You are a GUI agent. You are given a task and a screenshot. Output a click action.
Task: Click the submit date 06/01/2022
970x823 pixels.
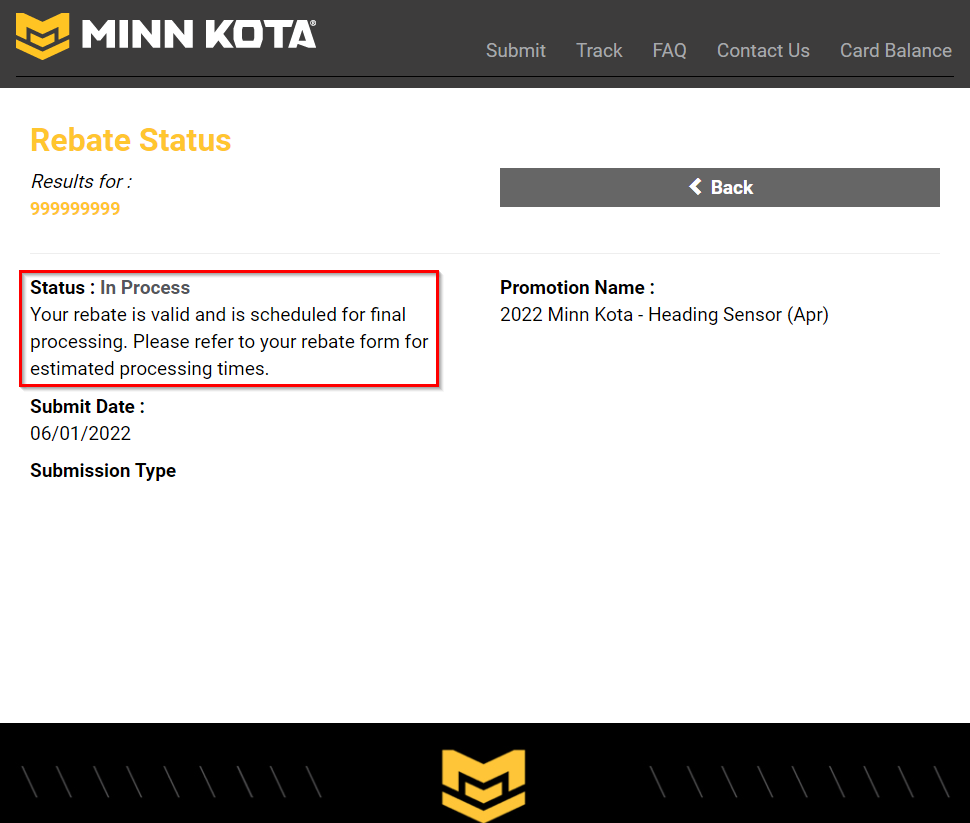[80, 433]
